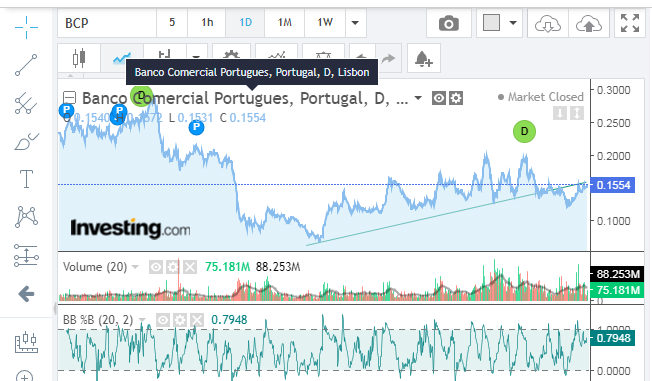Viewport: 652px width, 381px height.
Task: Select the Text annotation tool
Action: point(26,179)
